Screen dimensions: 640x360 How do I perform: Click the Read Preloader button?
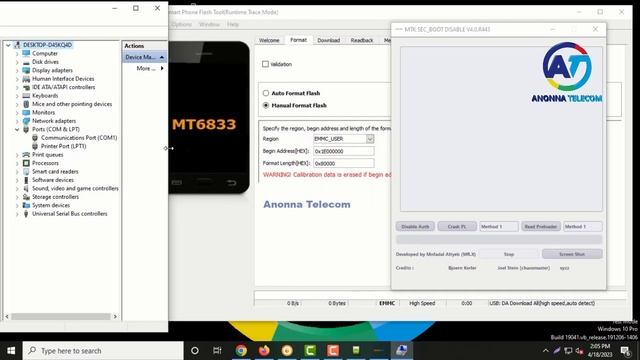click(x=541, y=227)
